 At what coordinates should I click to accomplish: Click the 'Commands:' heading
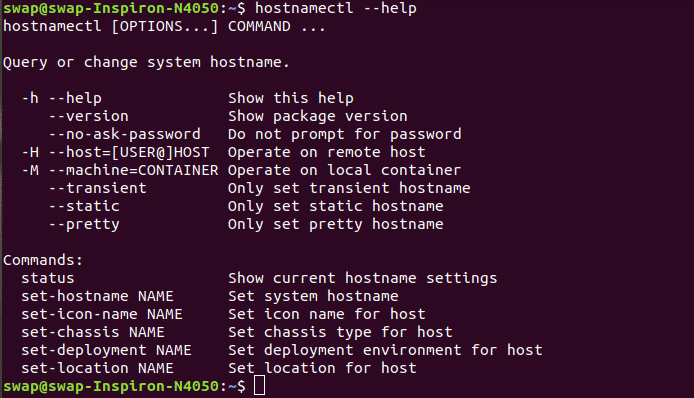[x=43, y=260]
